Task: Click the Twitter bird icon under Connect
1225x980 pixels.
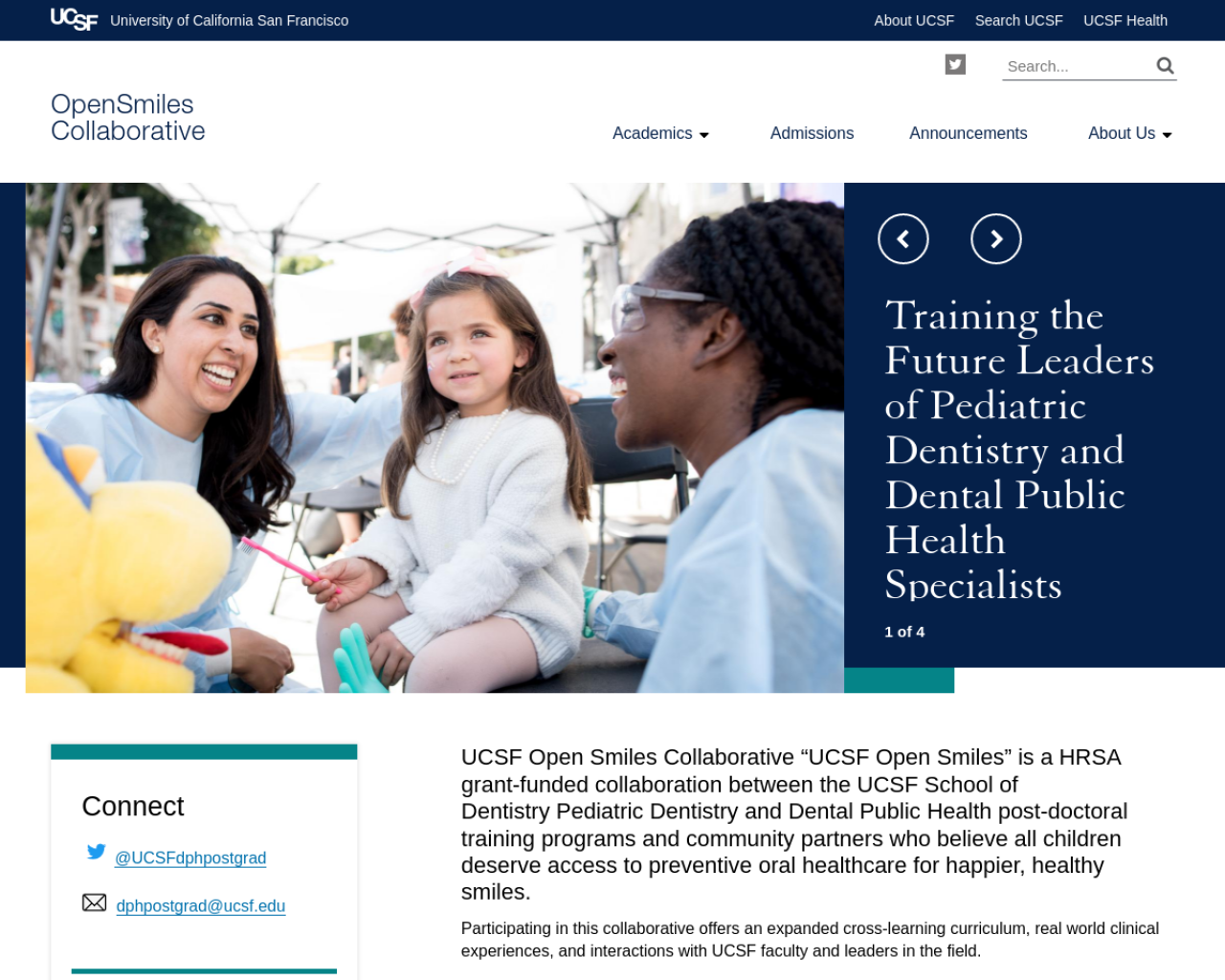Action: tap(96, 851)
